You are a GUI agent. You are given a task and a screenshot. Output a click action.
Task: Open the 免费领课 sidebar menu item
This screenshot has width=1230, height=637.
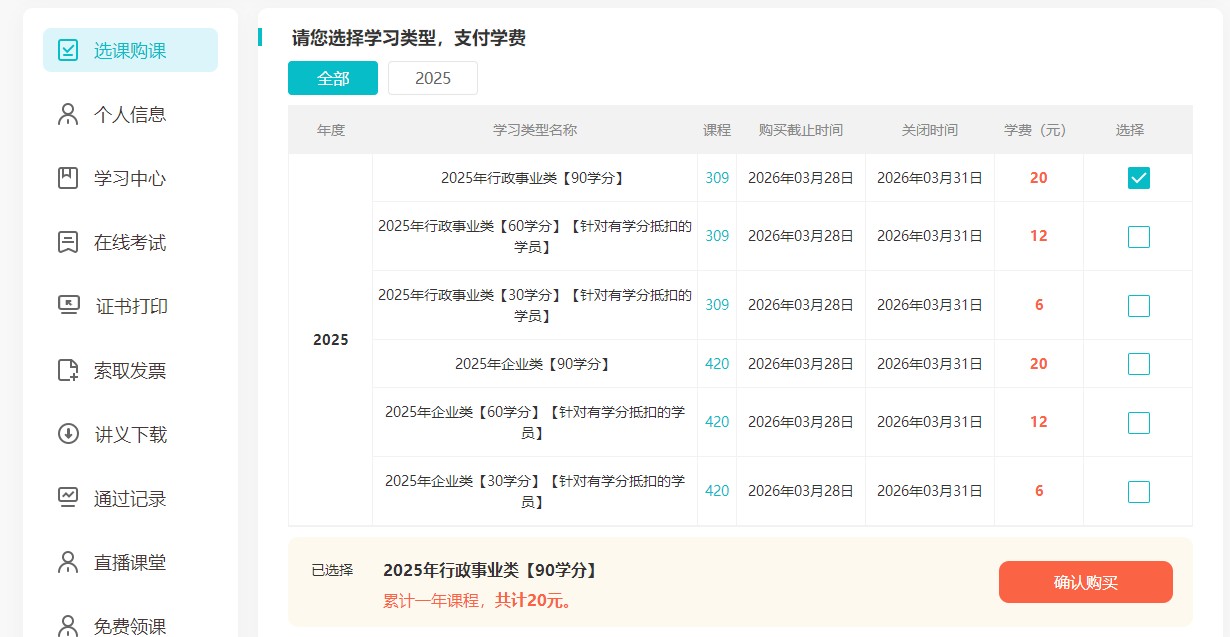click(x=129, y=626)
